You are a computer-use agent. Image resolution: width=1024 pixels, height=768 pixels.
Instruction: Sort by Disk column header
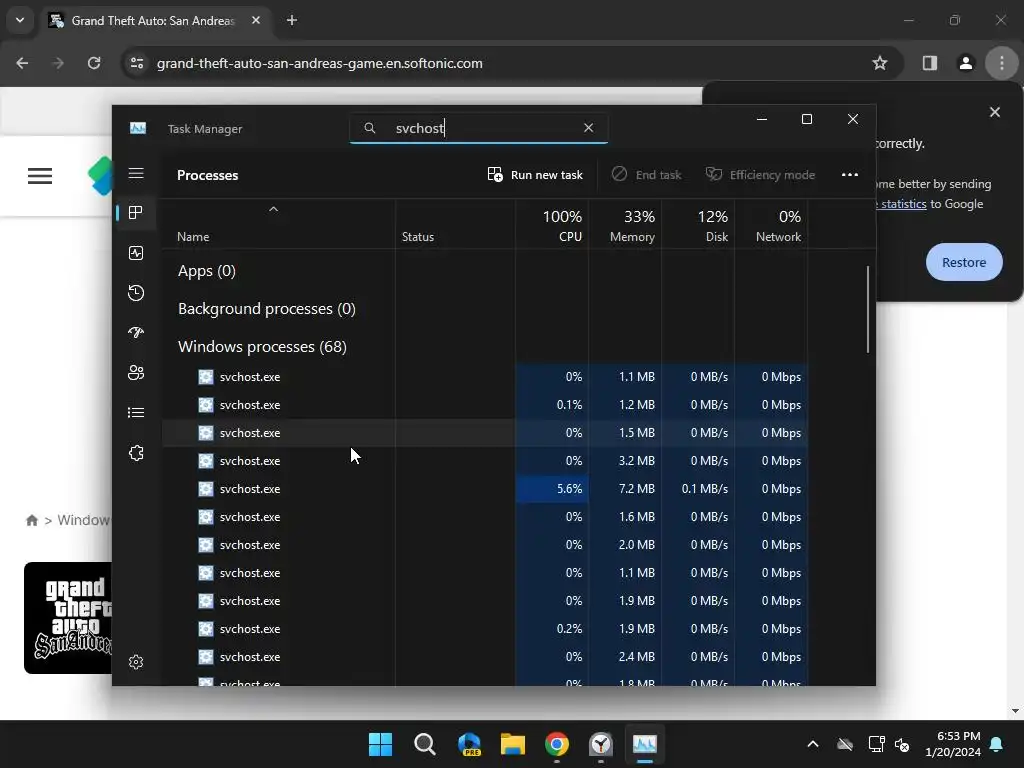point(698,225)
